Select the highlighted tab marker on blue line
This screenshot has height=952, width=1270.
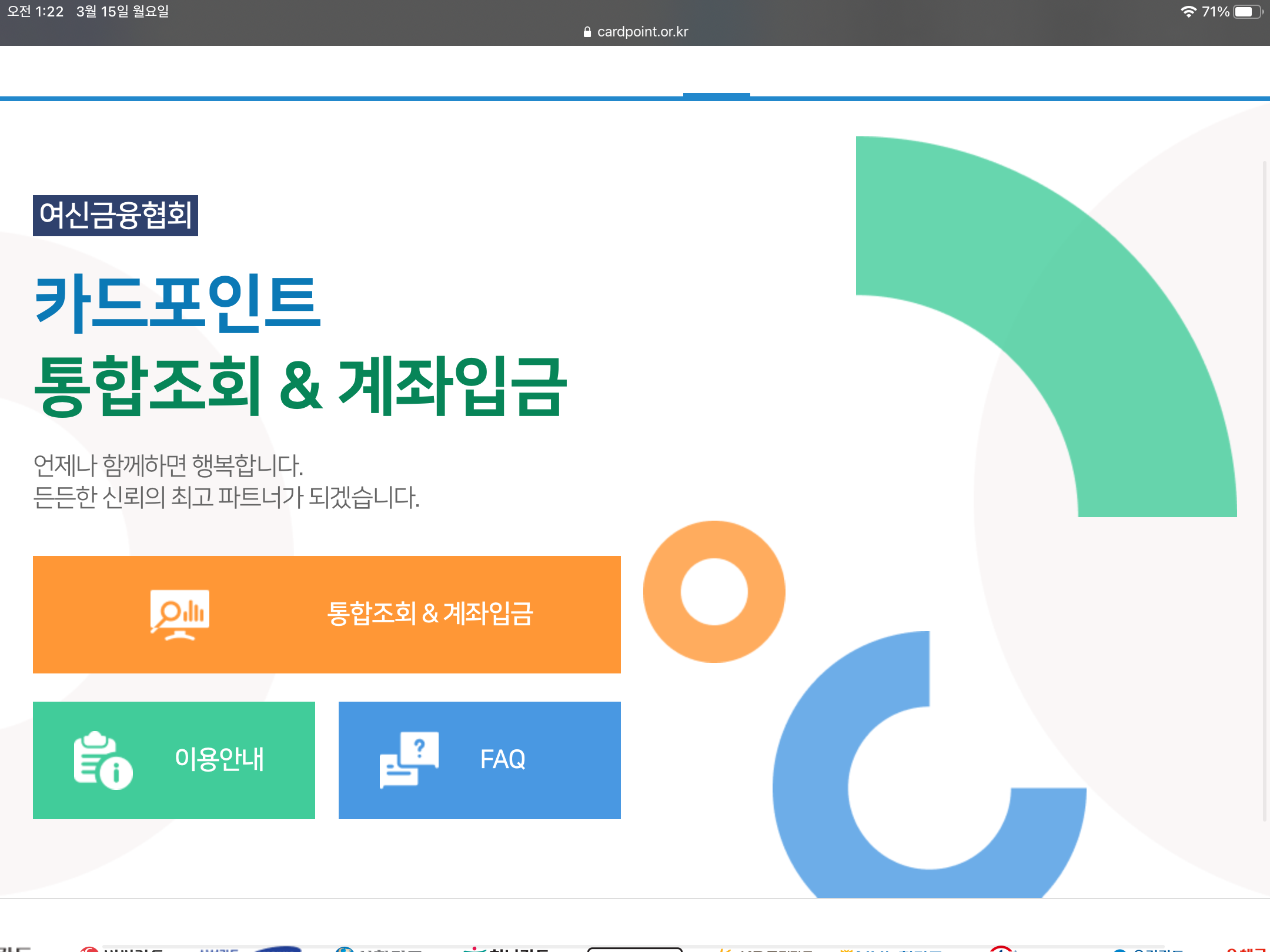(716, 96)
